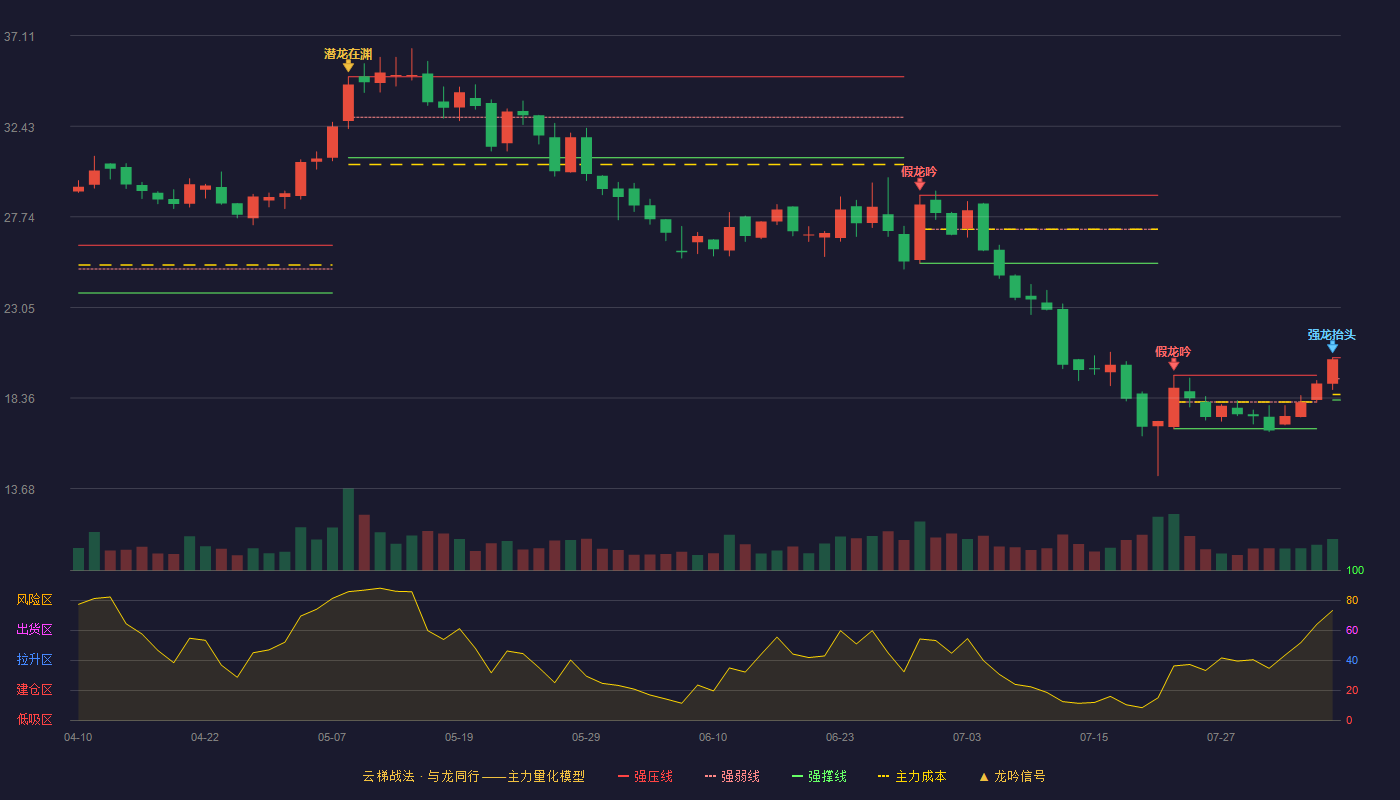Image resolution: width=1400 pixels, height=800 pixels.
Task: Click the first 假龙吟 red arrow marker
Action: pos(919,184)
